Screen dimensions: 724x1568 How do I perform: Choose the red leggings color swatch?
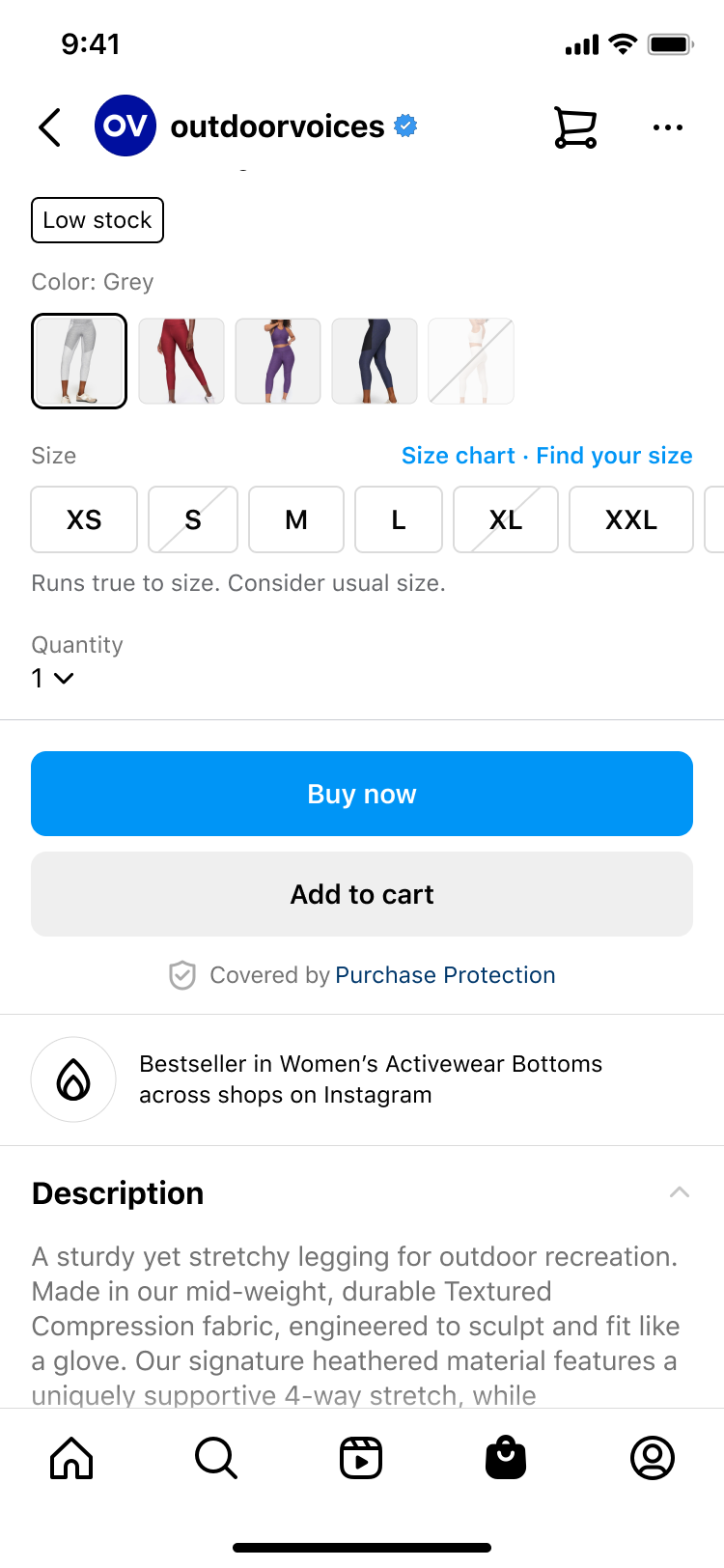point(181,361)
